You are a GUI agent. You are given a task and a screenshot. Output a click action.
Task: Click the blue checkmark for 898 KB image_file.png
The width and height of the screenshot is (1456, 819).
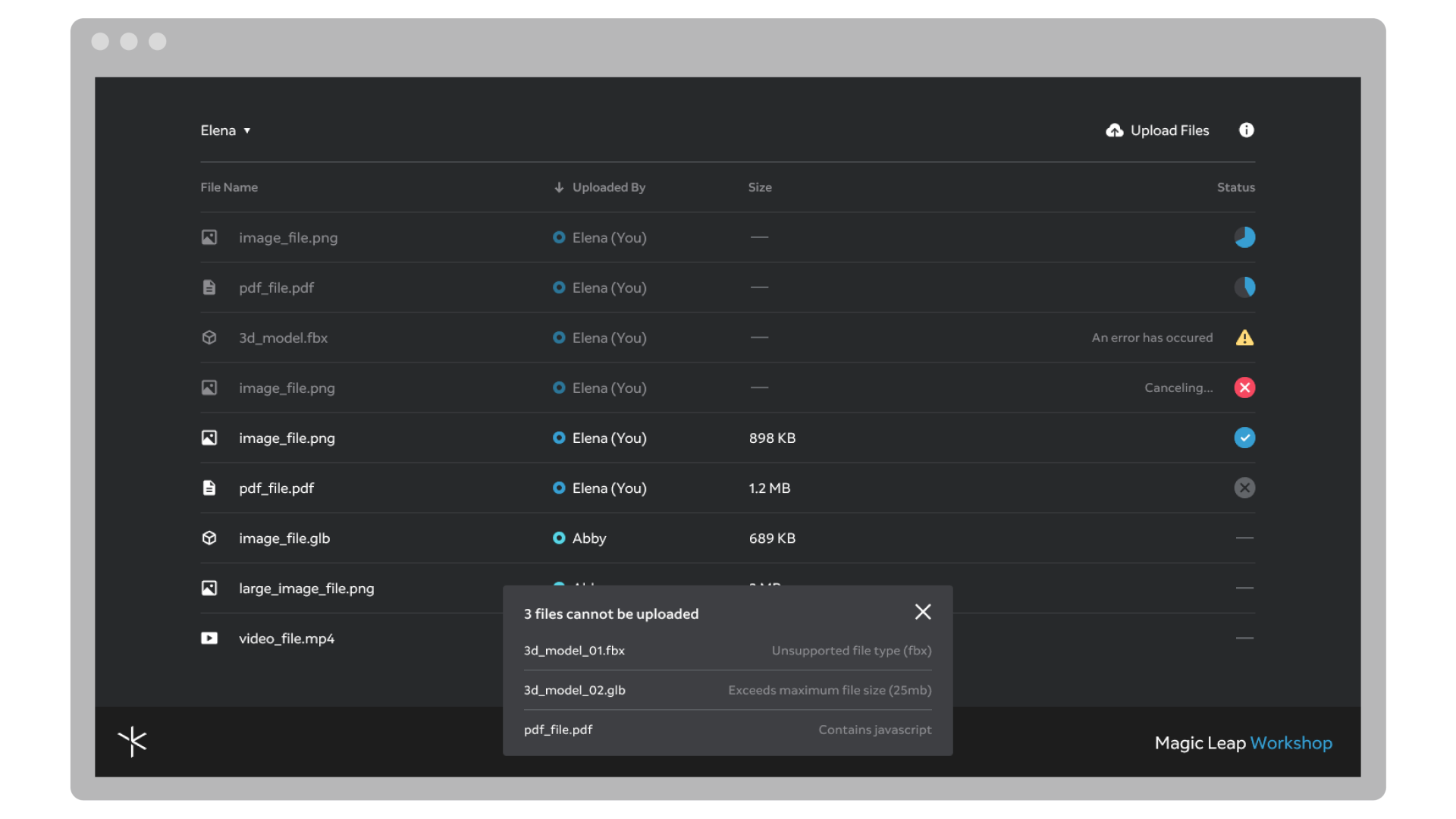pyautogui.click(x=1244, y=438)
